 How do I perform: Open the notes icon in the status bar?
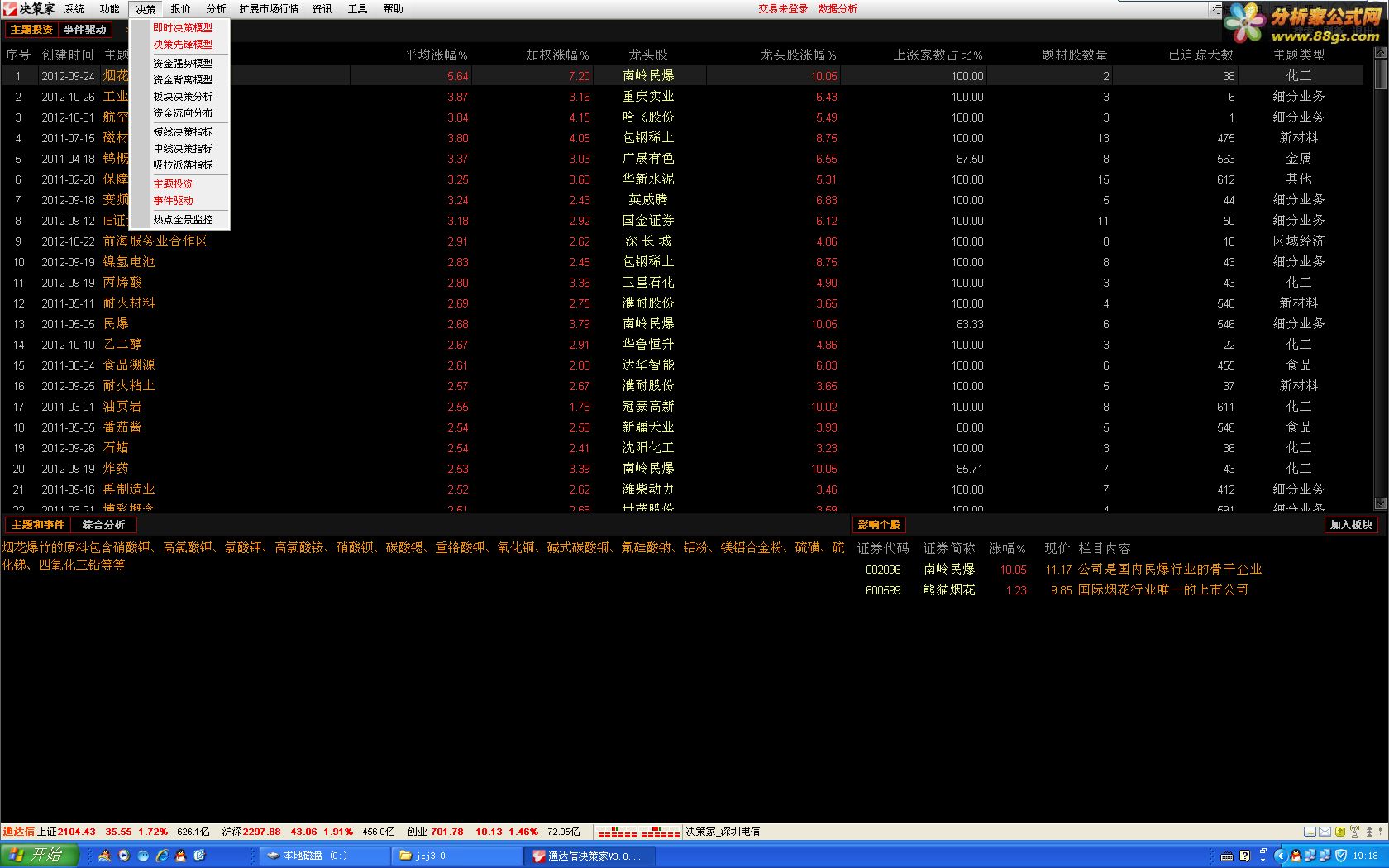point(1310,832)
